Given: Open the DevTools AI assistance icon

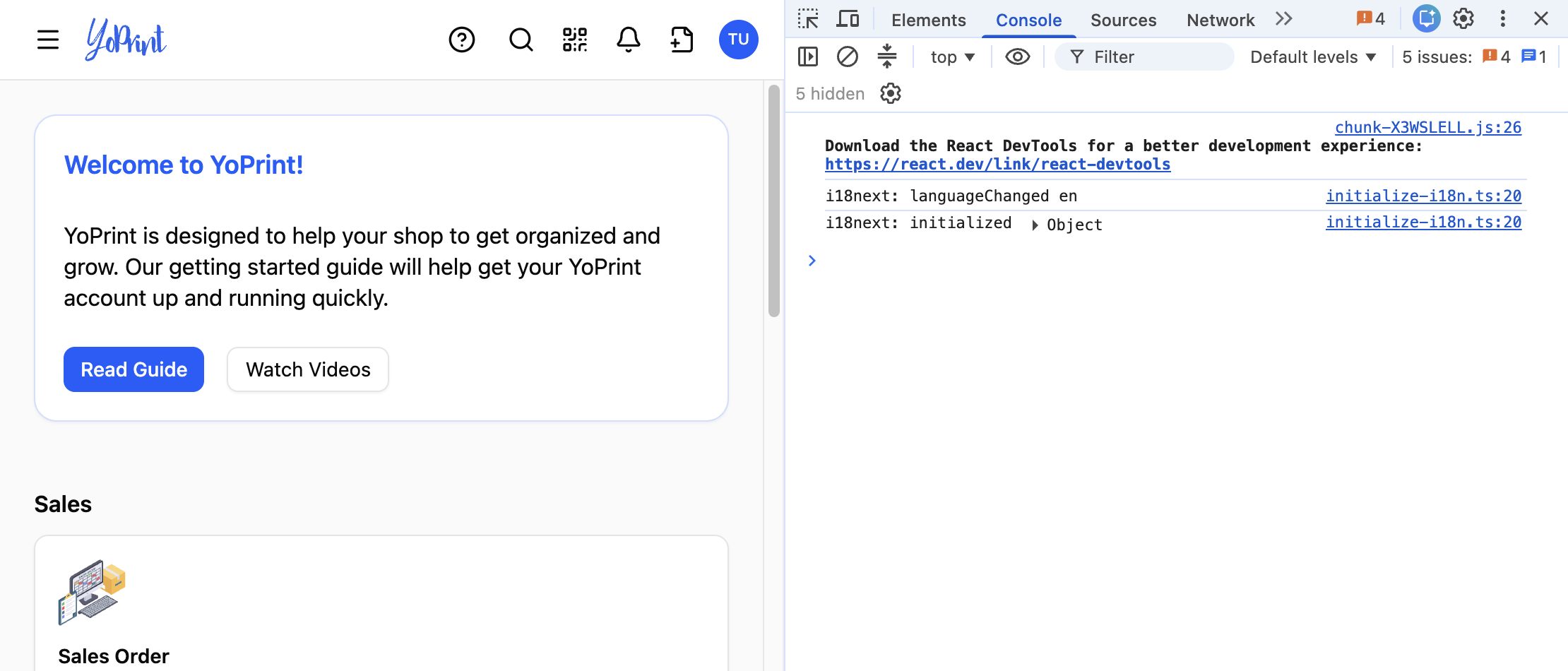Looking at the screenshot, I should click(x=1426, y=19).
